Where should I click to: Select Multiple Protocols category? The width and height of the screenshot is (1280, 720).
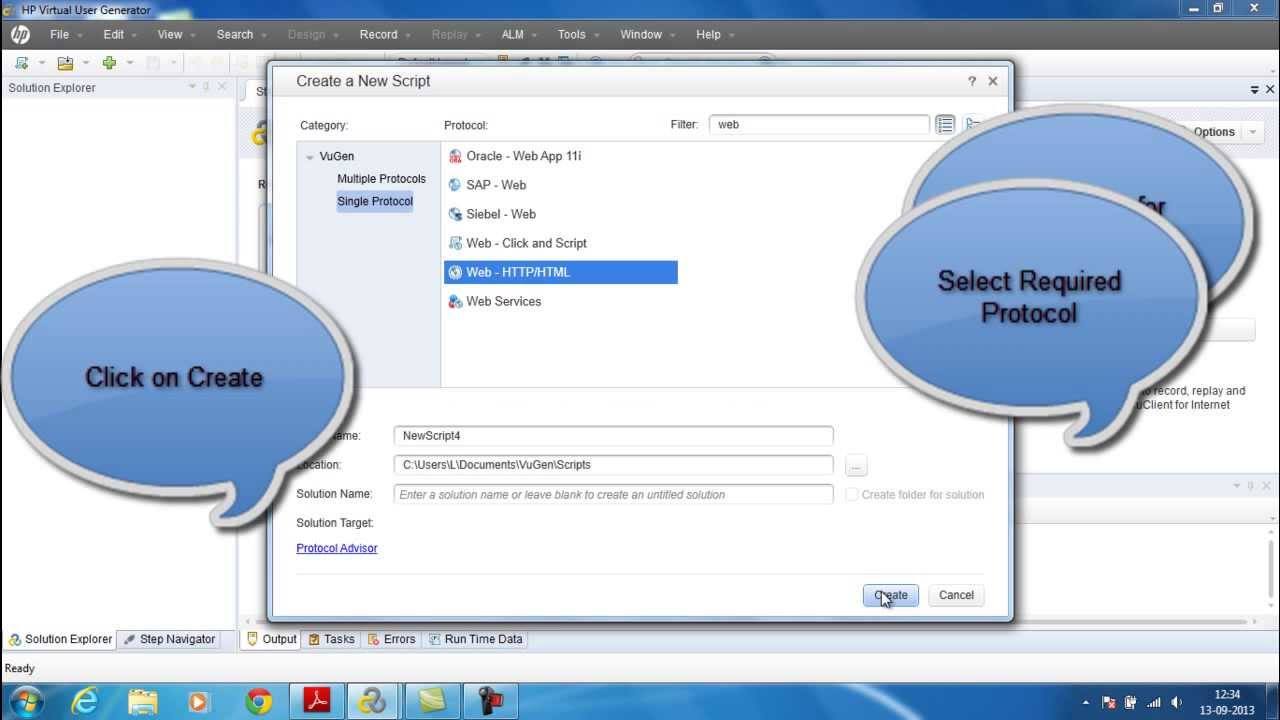coord(381,179)
